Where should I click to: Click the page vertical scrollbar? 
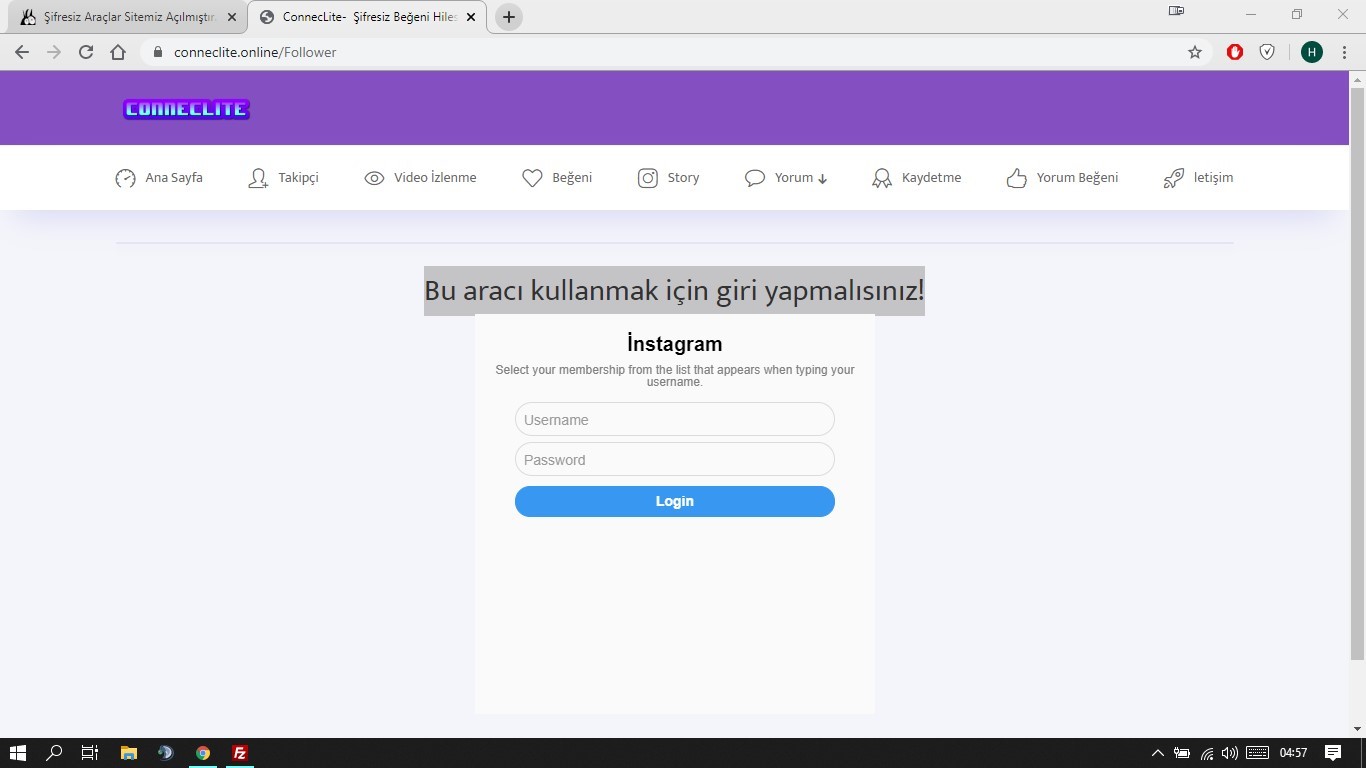(x=1357, y=373)
